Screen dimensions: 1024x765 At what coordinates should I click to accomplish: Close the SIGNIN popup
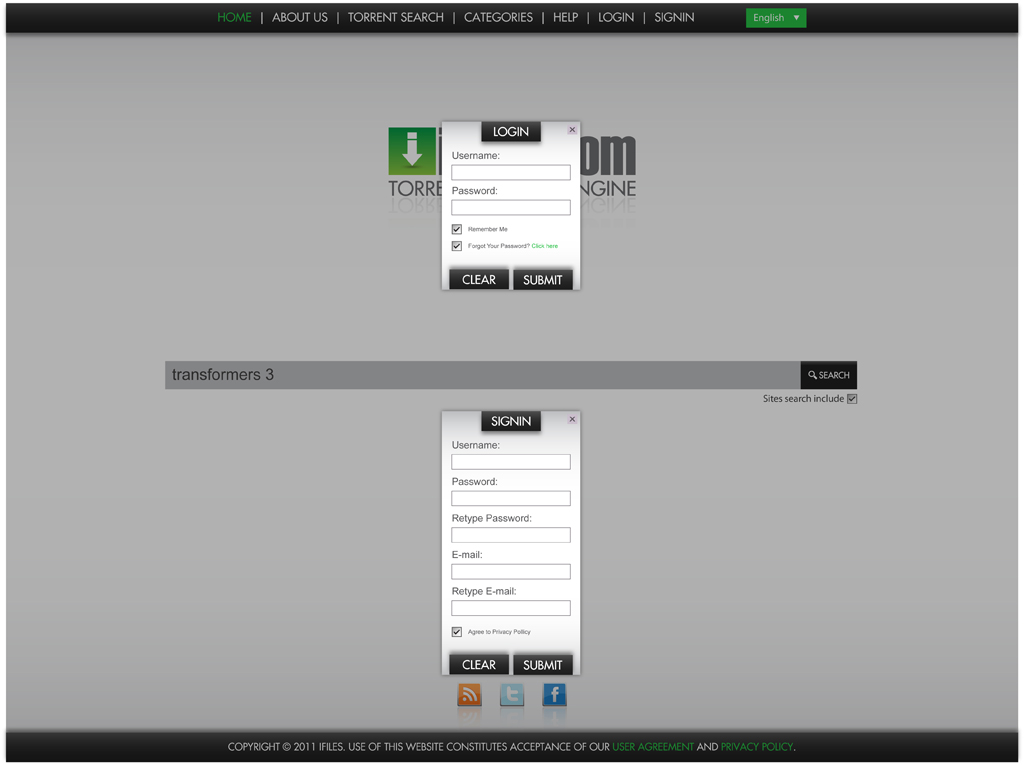571,419
